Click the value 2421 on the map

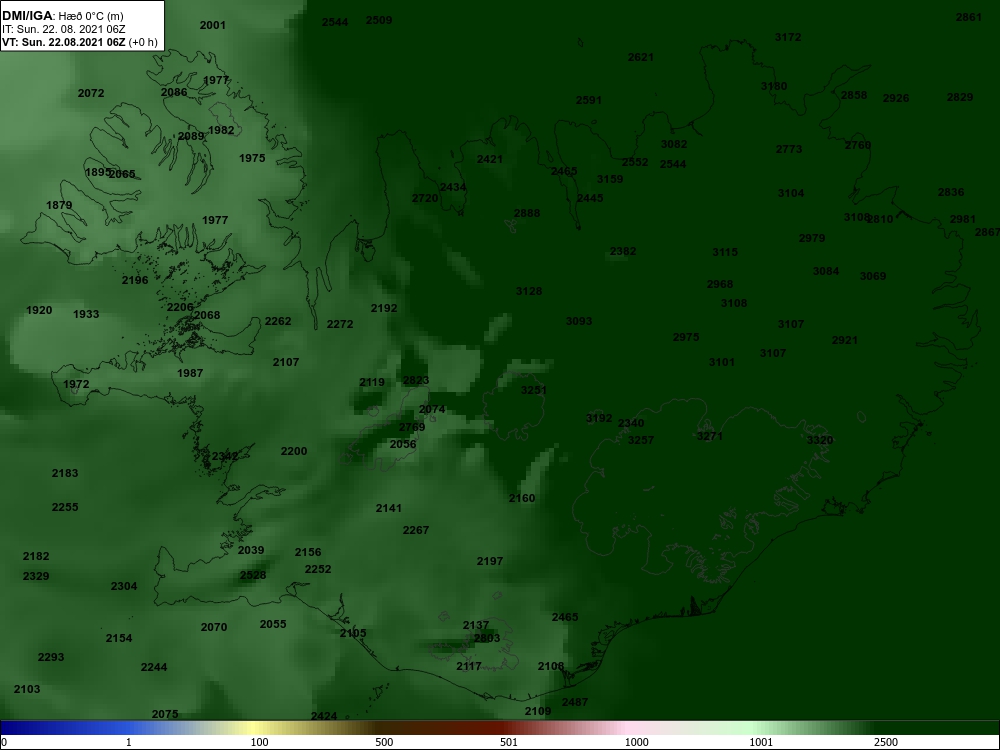click(x=490, y=159)
